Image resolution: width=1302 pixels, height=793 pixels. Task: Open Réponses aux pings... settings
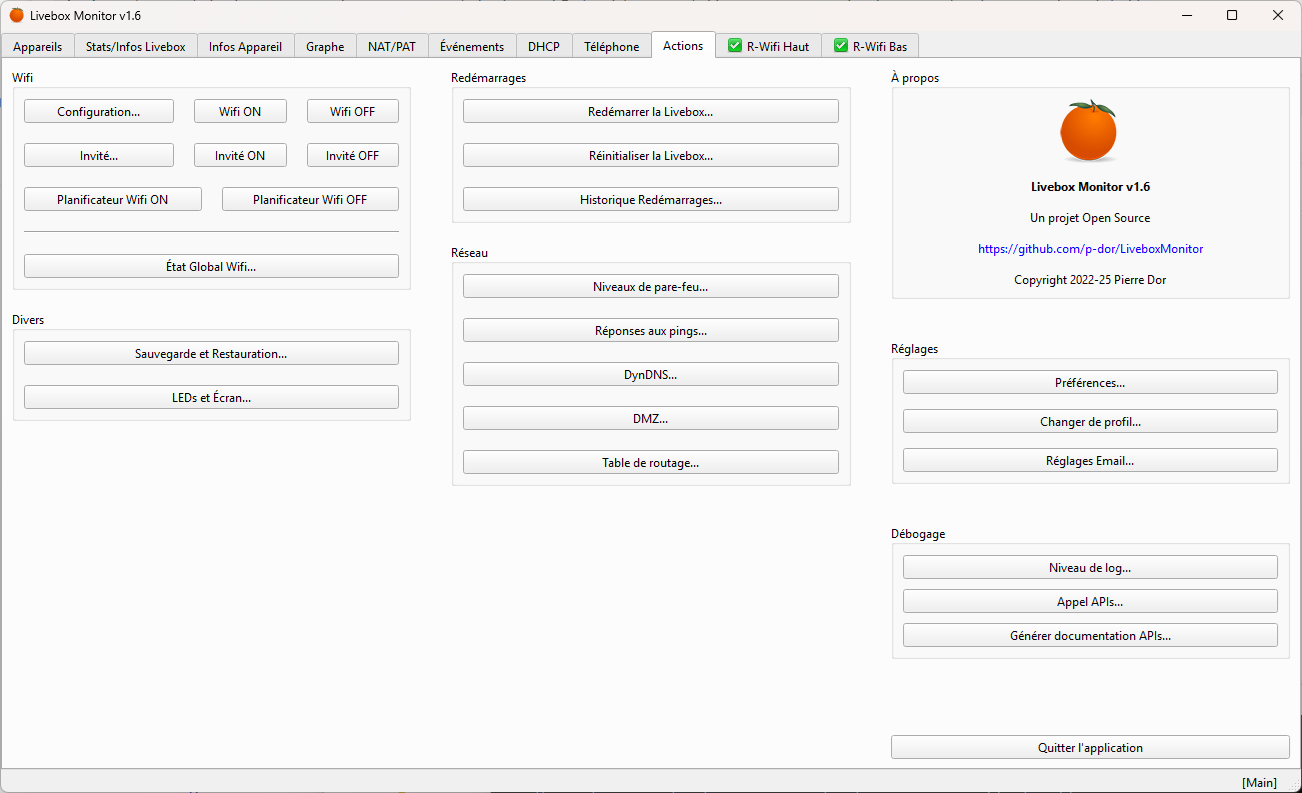coord(651,330)
